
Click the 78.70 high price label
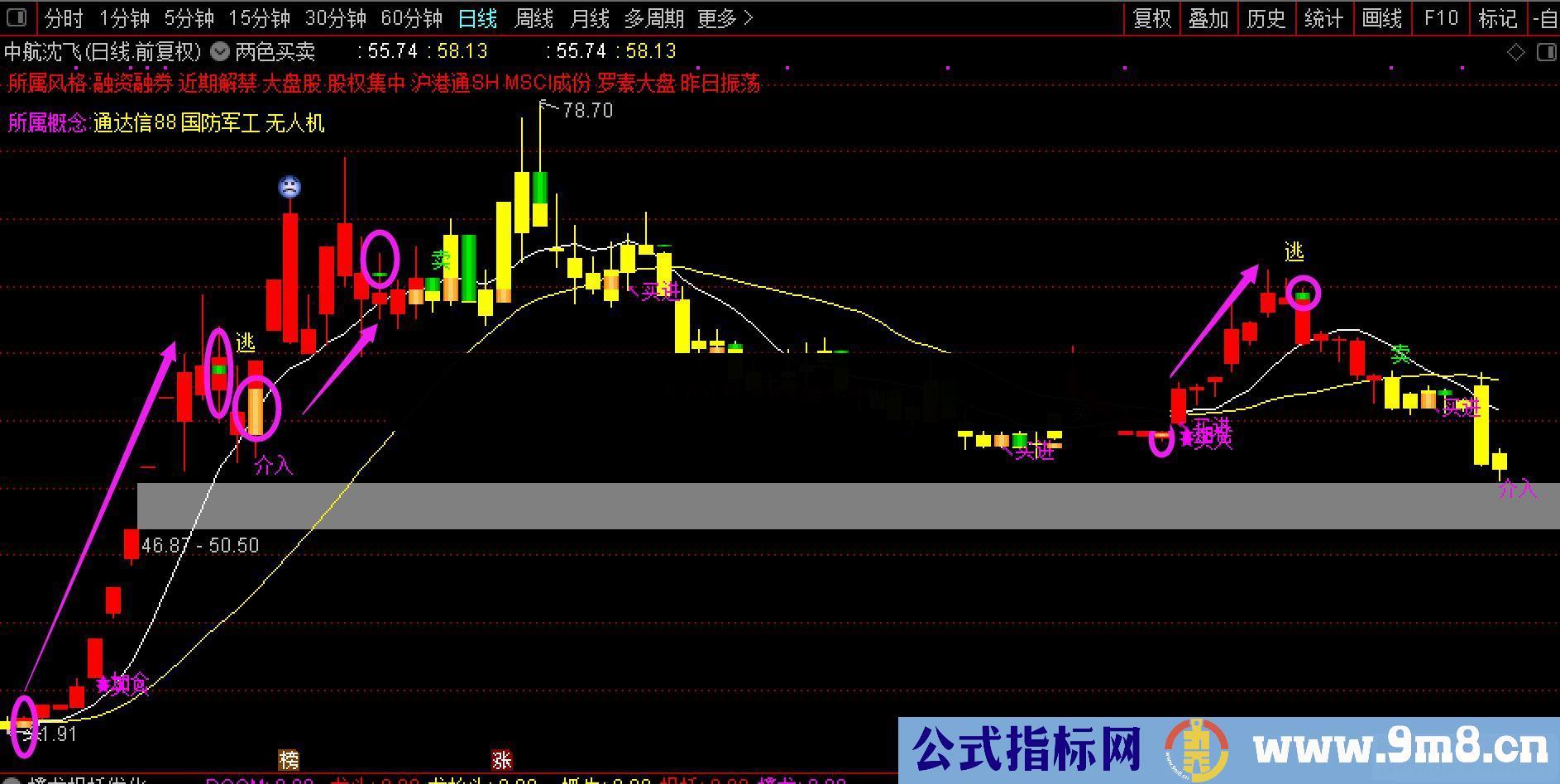point(587,111)
